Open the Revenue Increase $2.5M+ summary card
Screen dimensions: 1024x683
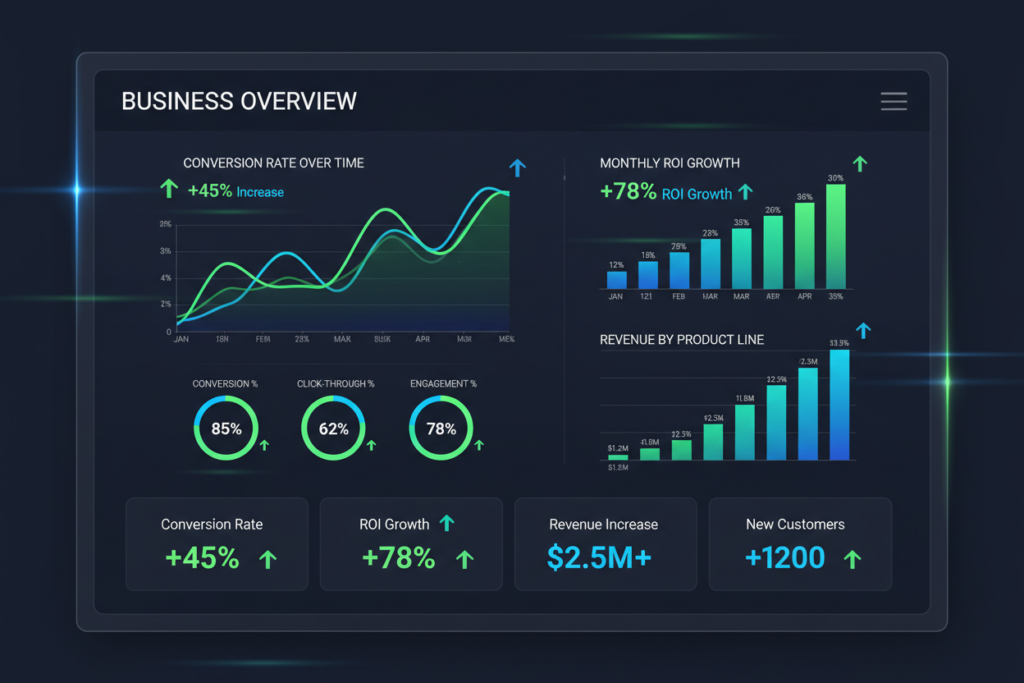(604, 543)
